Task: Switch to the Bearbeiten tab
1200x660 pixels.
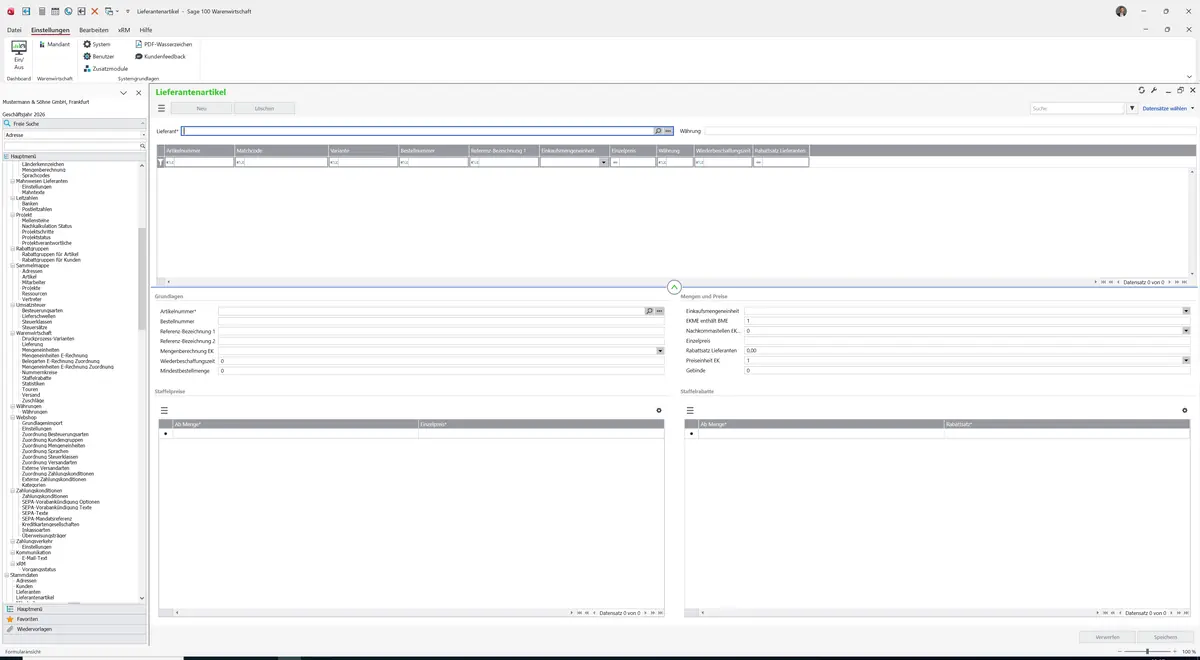Action: click(94, 30)
